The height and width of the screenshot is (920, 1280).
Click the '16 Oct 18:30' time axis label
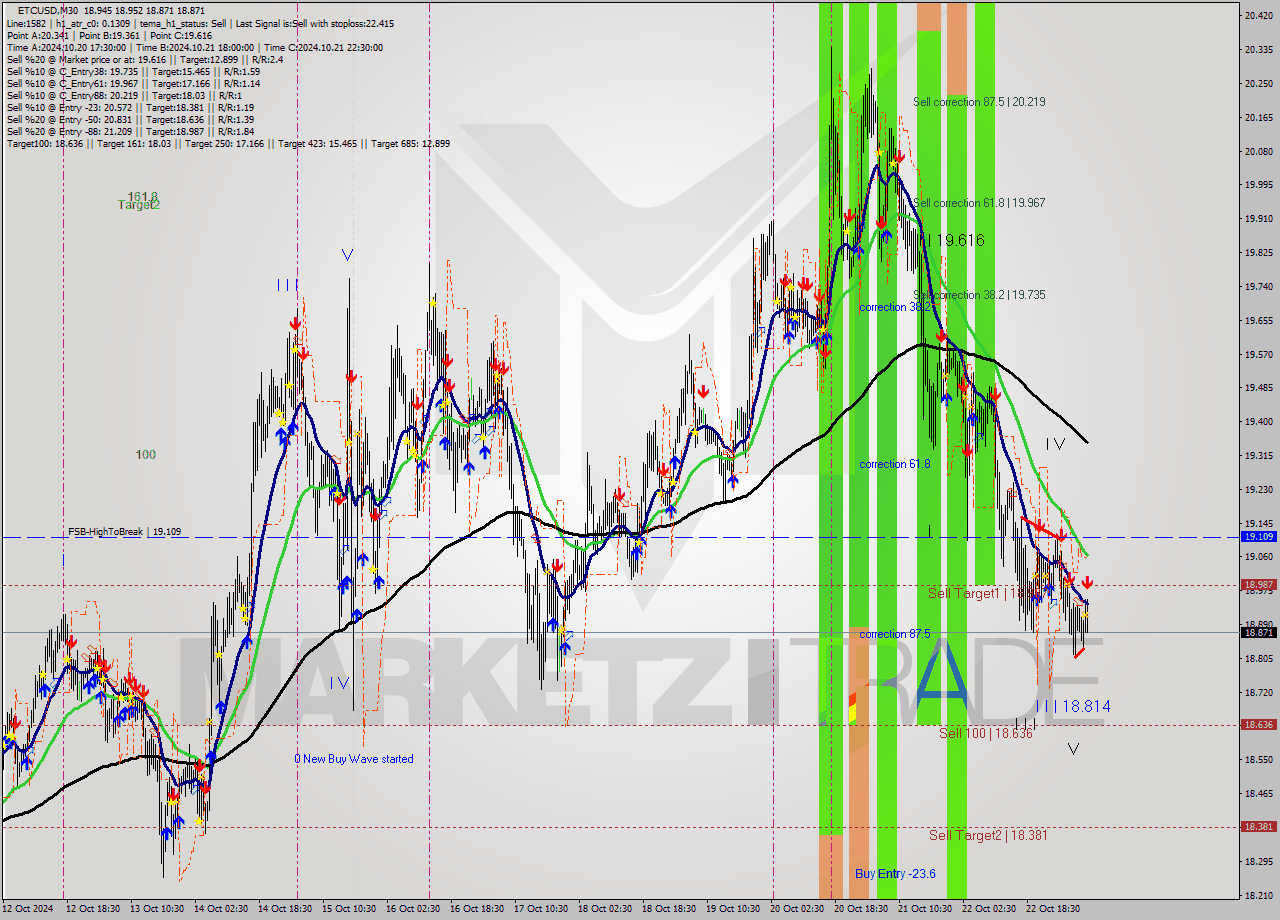(475, 909)
